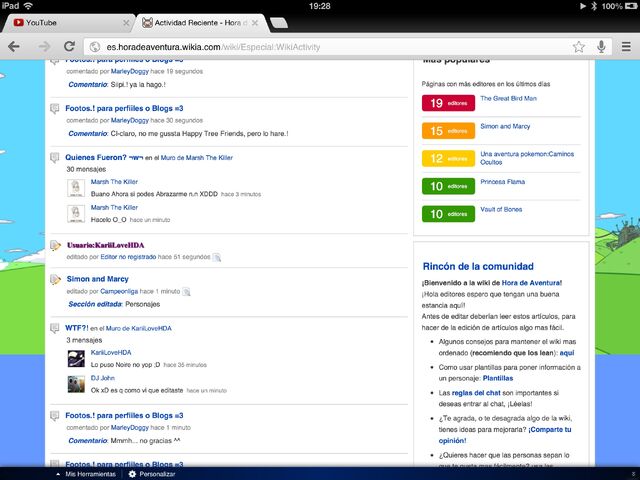Tap yellow 12 editores badge

tap(448, 158)
